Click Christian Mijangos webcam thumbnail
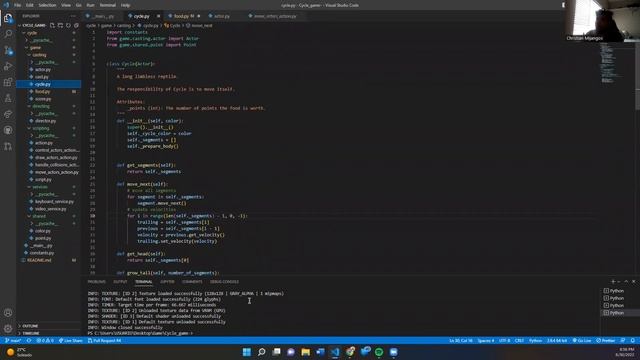Screen dimensions: 640x360 point(602,20)
